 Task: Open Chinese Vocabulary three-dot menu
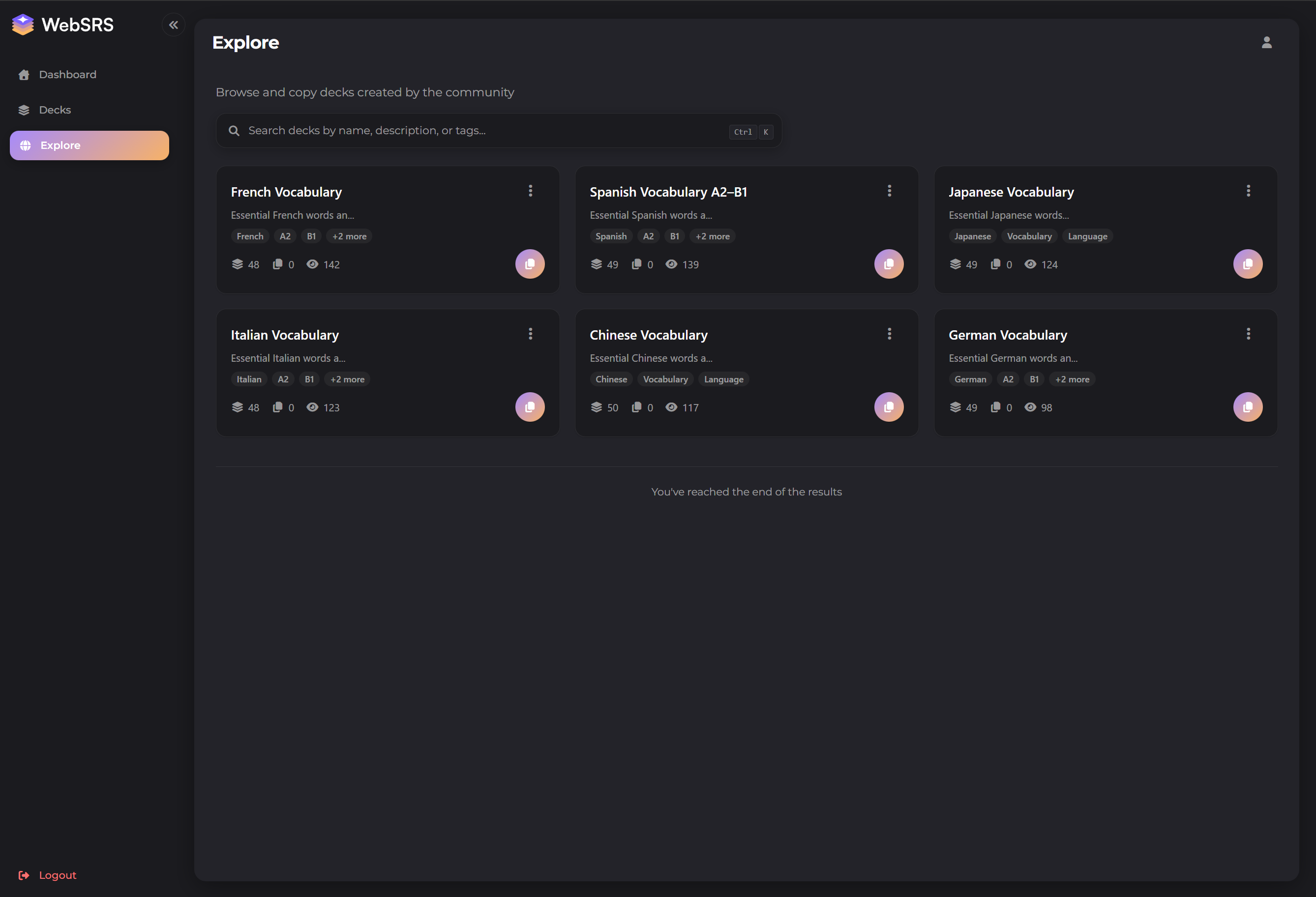click(889, 334)
